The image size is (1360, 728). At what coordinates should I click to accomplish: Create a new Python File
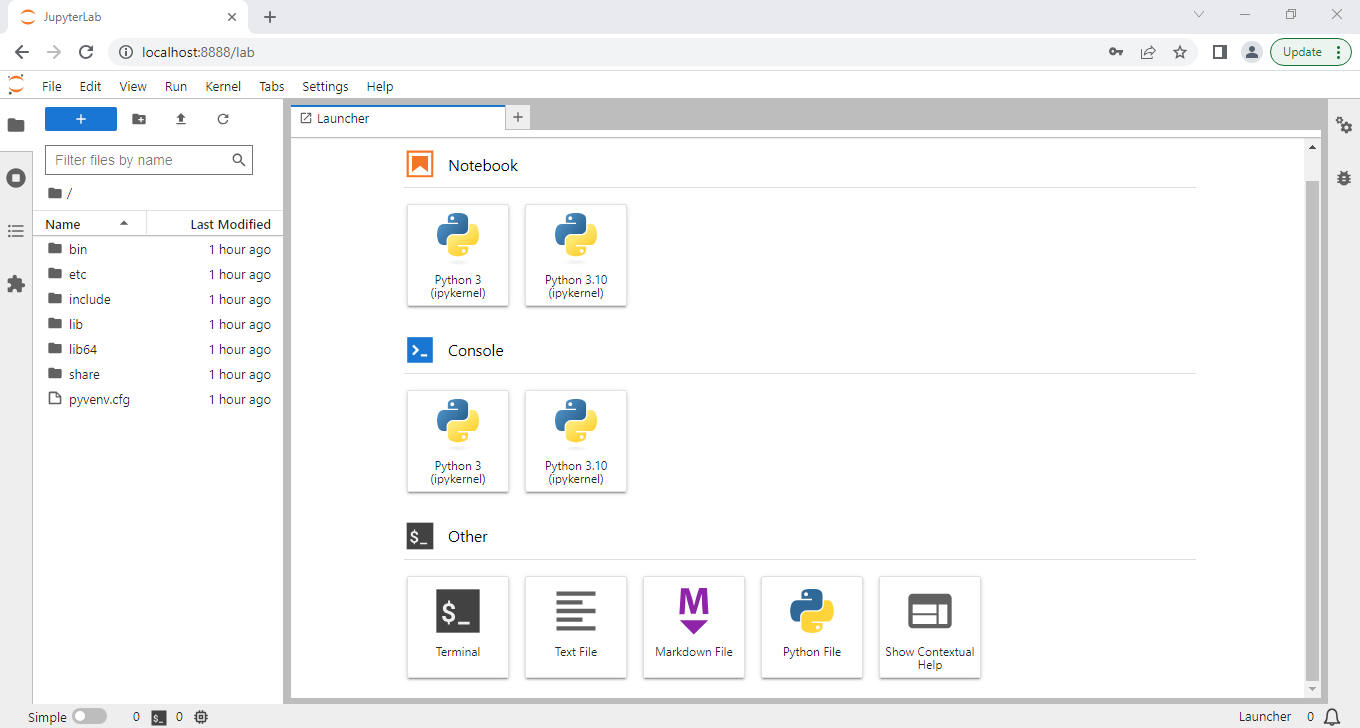click(x=812, y=627)
